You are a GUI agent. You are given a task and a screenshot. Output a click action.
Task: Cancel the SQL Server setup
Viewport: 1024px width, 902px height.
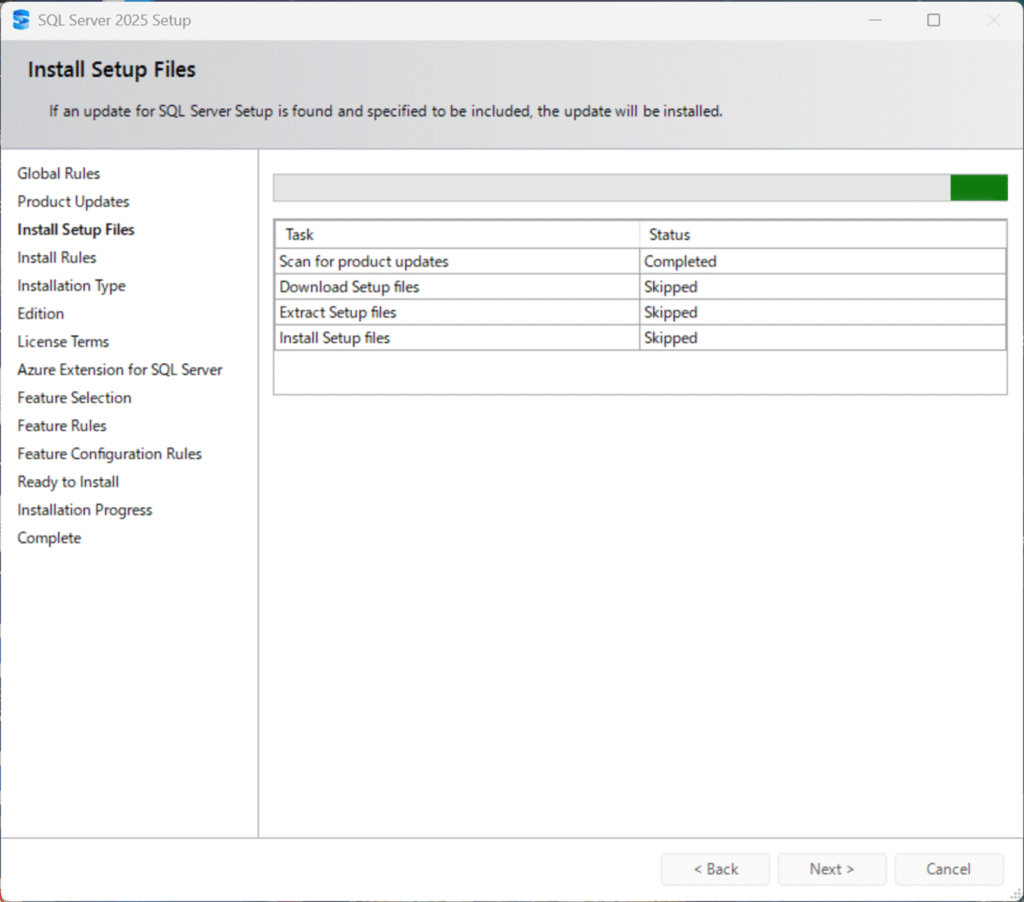point(948,869)
